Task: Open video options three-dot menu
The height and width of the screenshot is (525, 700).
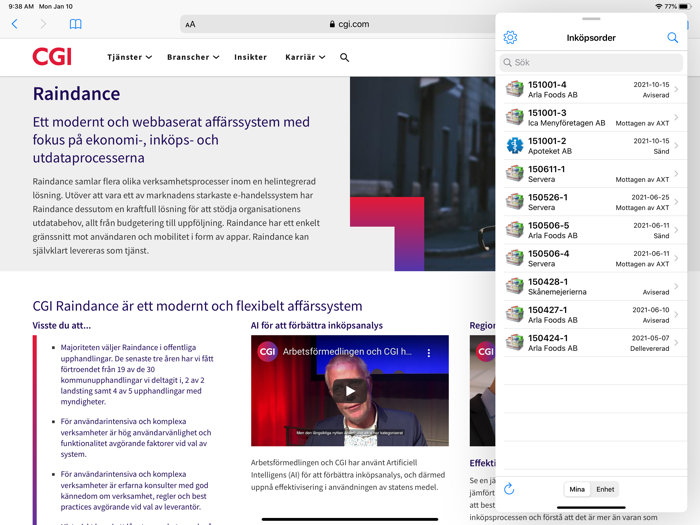Action: pyautogui.click(x=429, y=353)
